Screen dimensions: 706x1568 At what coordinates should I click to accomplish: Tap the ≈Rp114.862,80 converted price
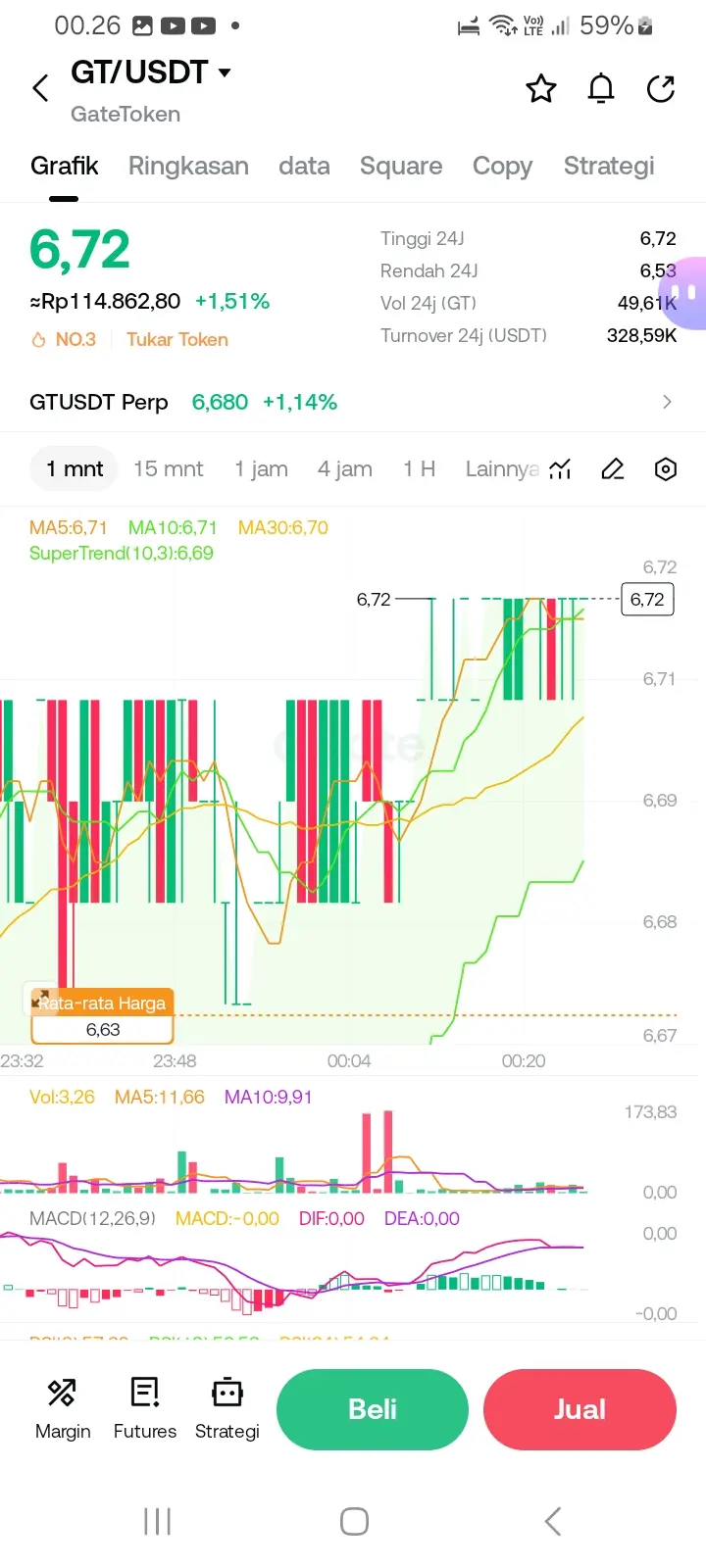click(x=105, y=301)
